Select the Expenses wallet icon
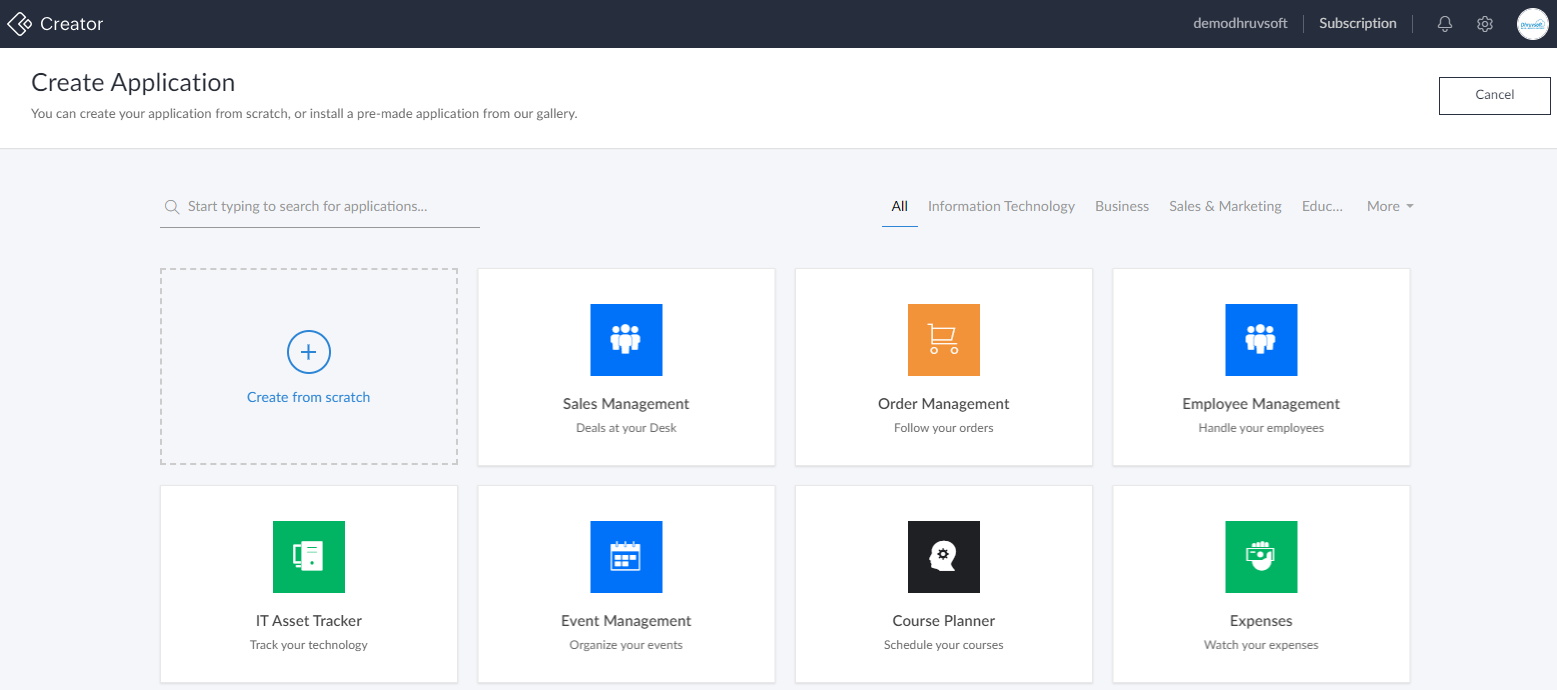This screenshot has width=1557, height=690. click(x=1261, y=557)
